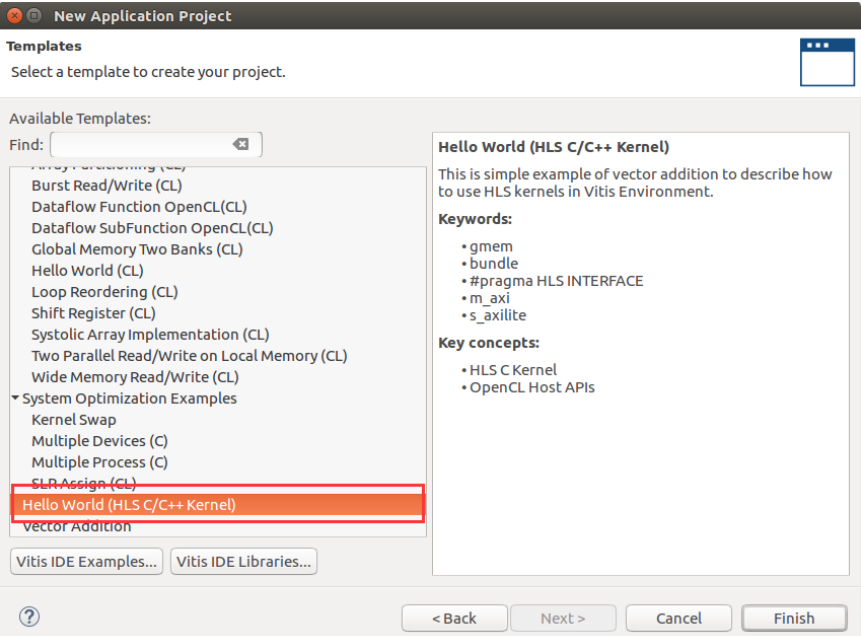Select the Burst Read/Write (CL) template
Image resolution: width=861 pixels, height=636 pixels.
(107, 185)
